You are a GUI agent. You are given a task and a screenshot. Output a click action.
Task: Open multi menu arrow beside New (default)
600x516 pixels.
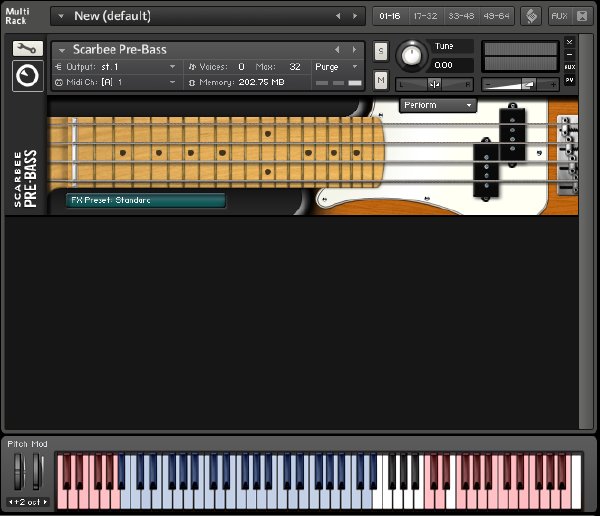[61, 16]
